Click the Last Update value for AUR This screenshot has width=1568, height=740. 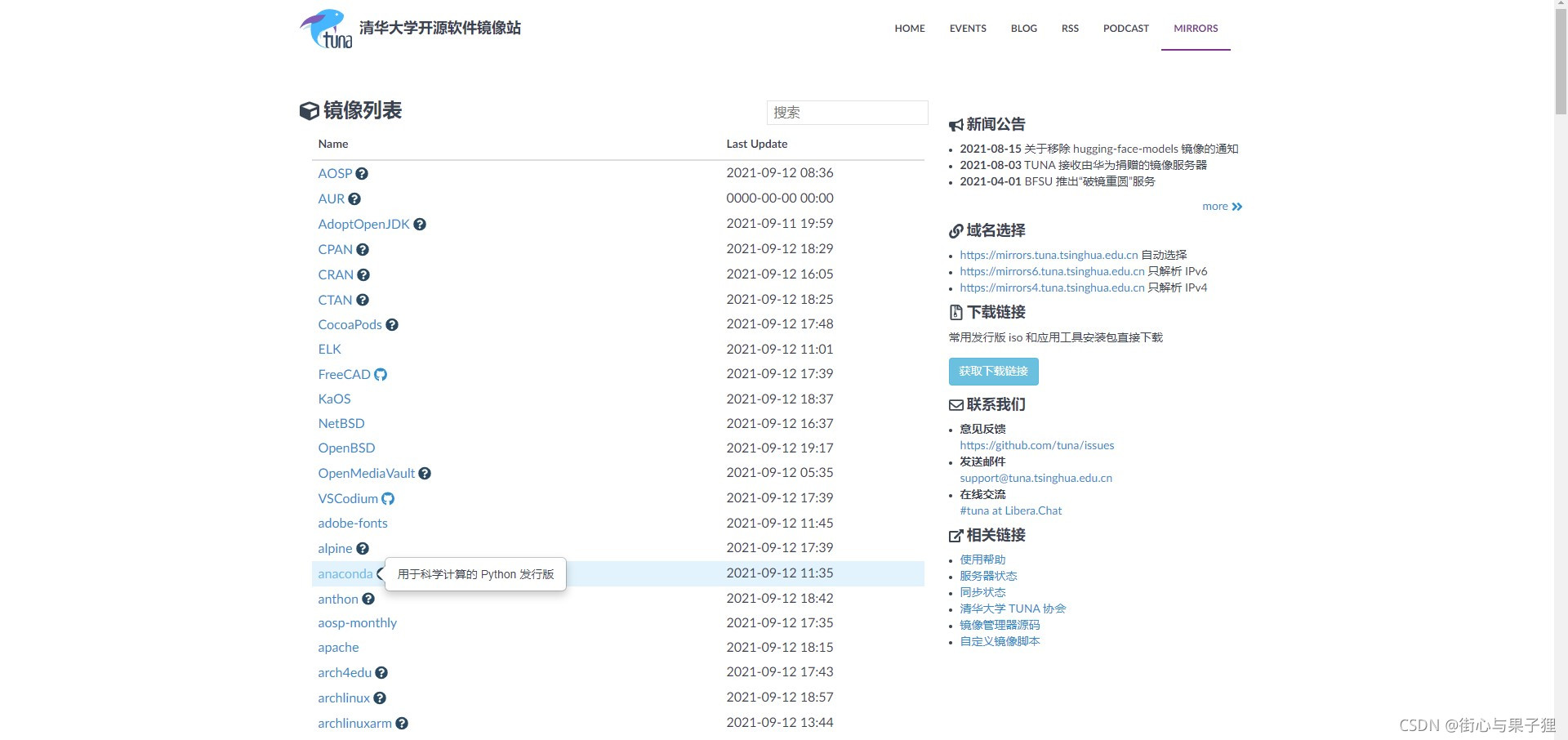[x=780, y=198]
